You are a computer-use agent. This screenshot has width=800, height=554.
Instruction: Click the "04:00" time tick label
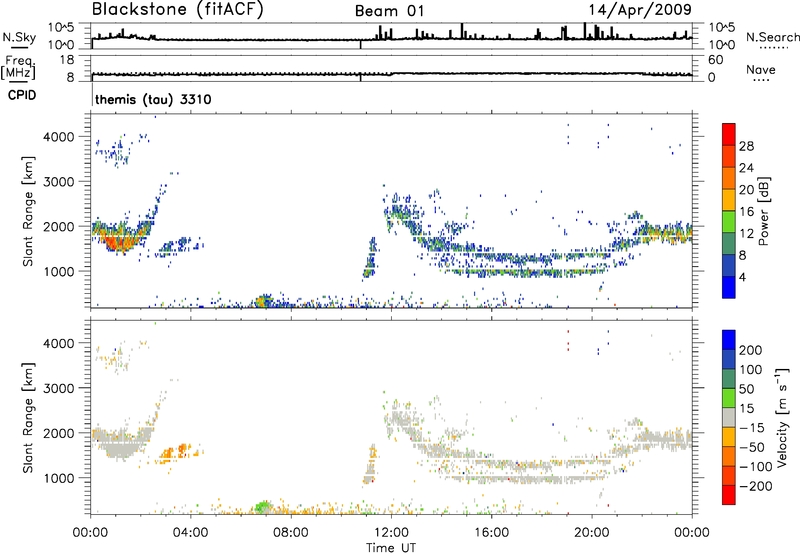coord(190,533)
